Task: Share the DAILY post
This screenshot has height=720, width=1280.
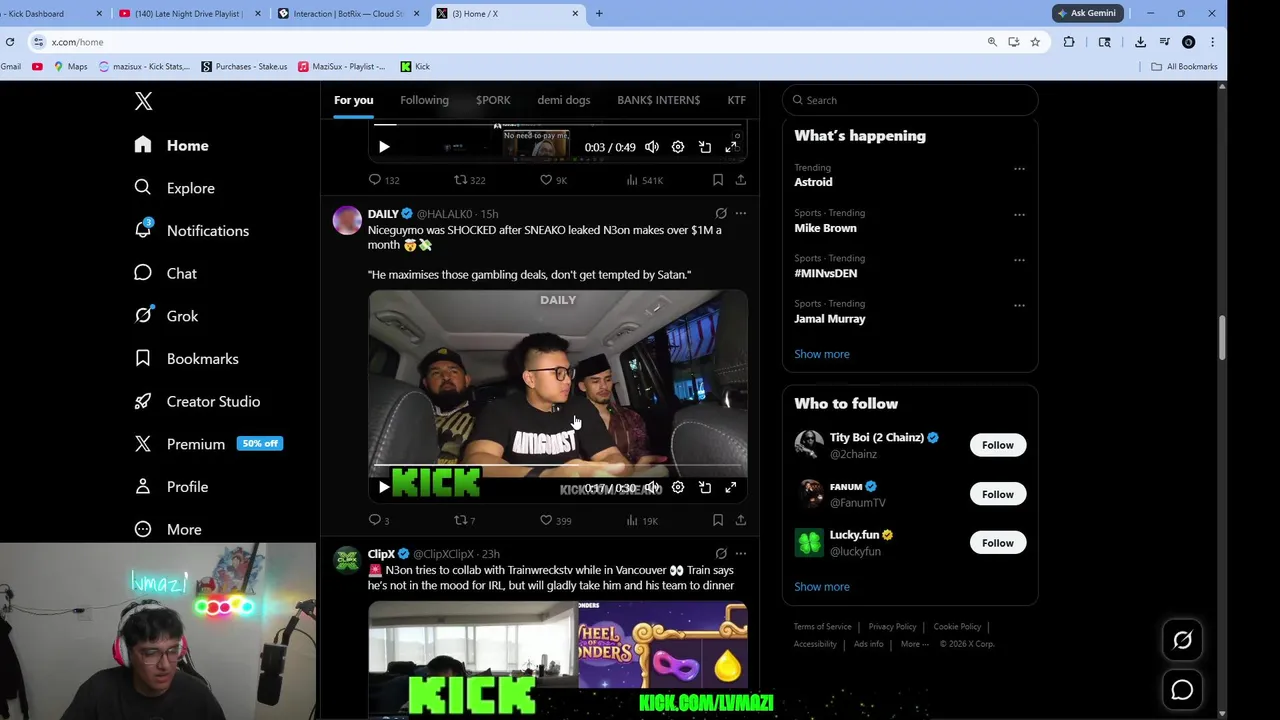Action: pyautogui.click(x=741, y=520)
